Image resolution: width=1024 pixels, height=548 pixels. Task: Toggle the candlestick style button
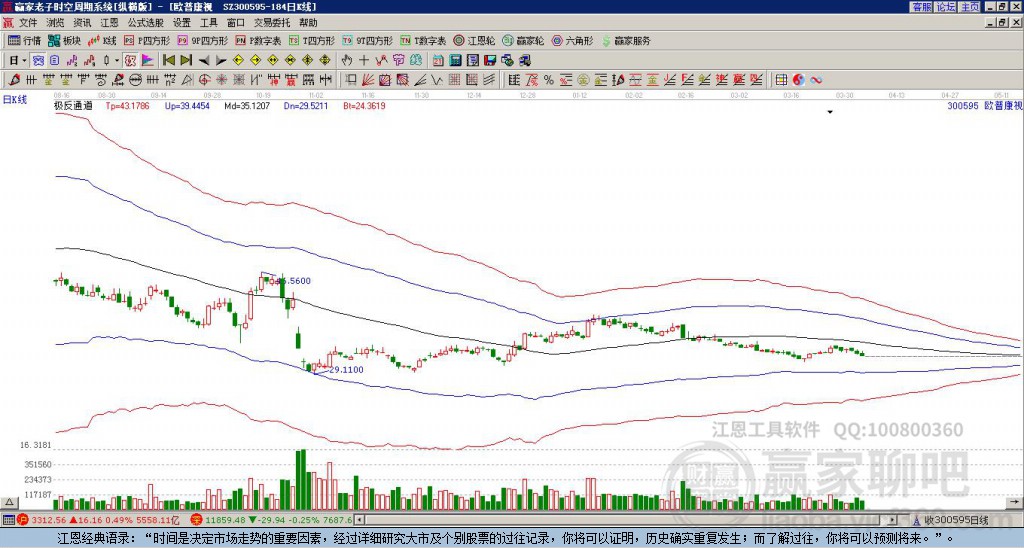point(106,61)
